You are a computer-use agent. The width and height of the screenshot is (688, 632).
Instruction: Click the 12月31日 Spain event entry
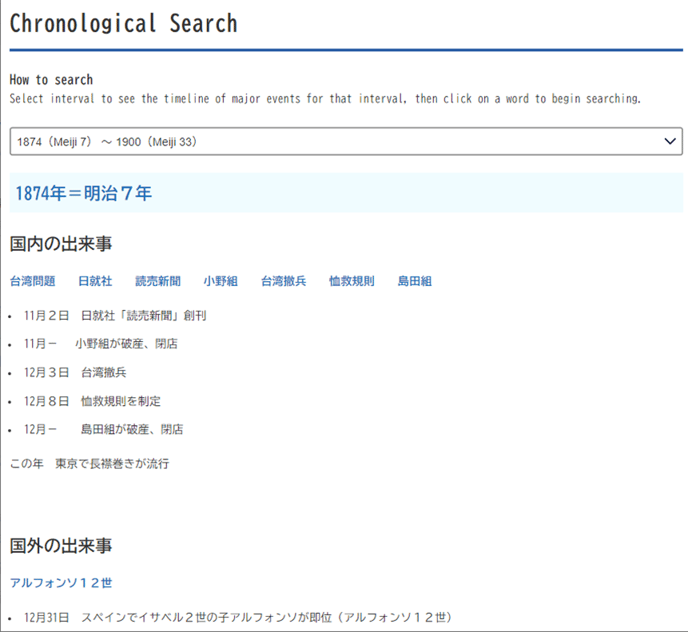coord(237,617)
